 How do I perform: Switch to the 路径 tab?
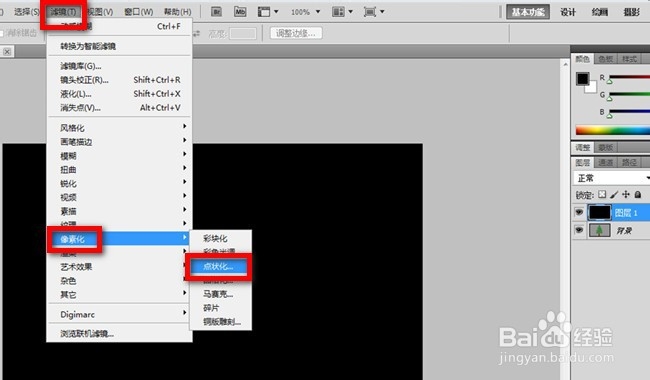[629, 162]
